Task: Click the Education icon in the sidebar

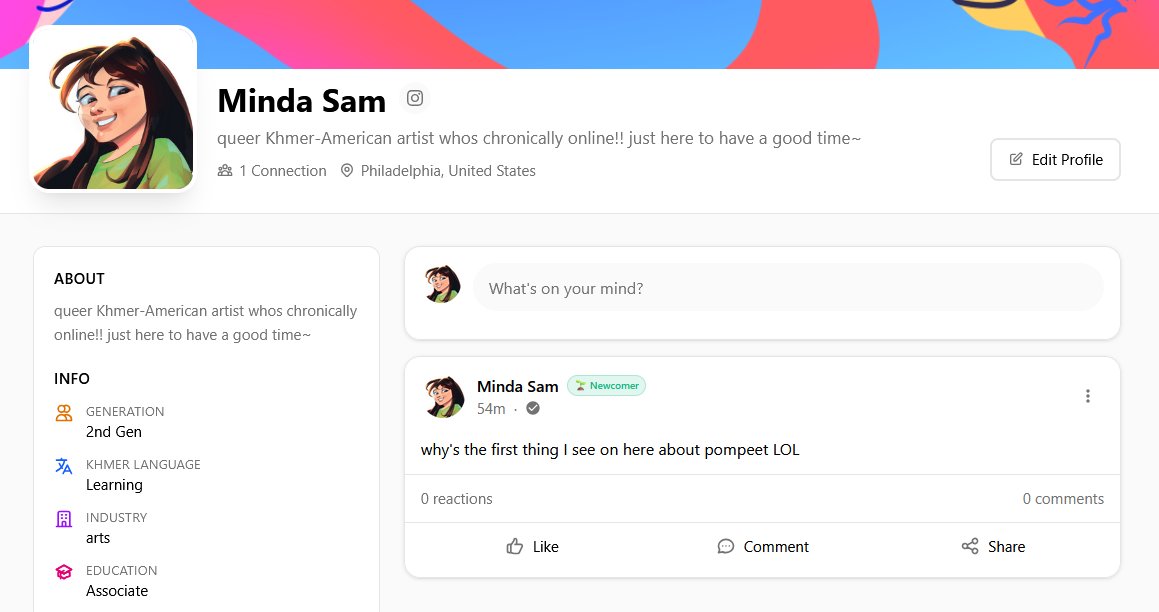Action: coord(63,571)
